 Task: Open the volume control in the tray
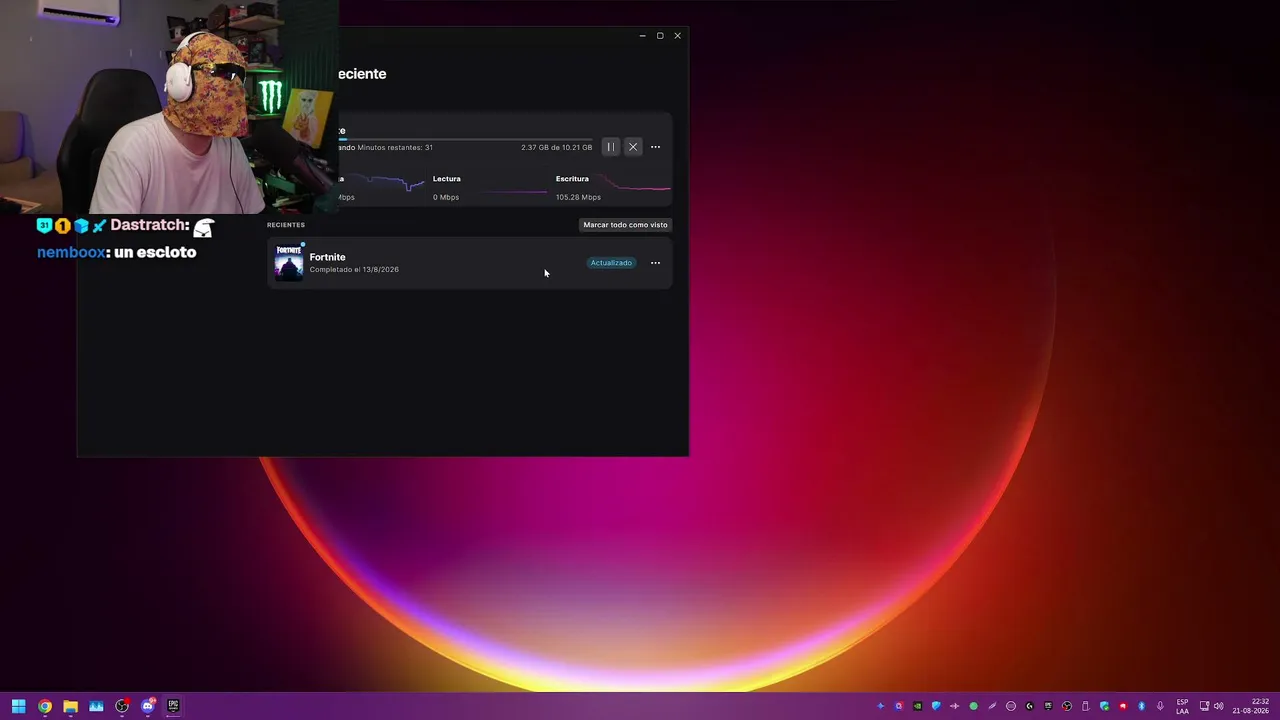click(1218, 706)
